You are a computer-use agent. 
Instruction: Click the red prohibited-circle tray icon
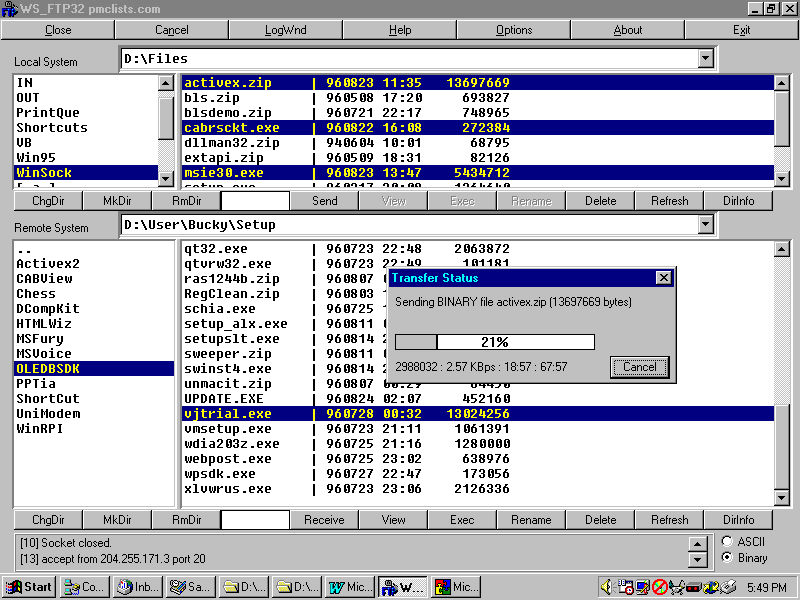click(x=660, y=587)
